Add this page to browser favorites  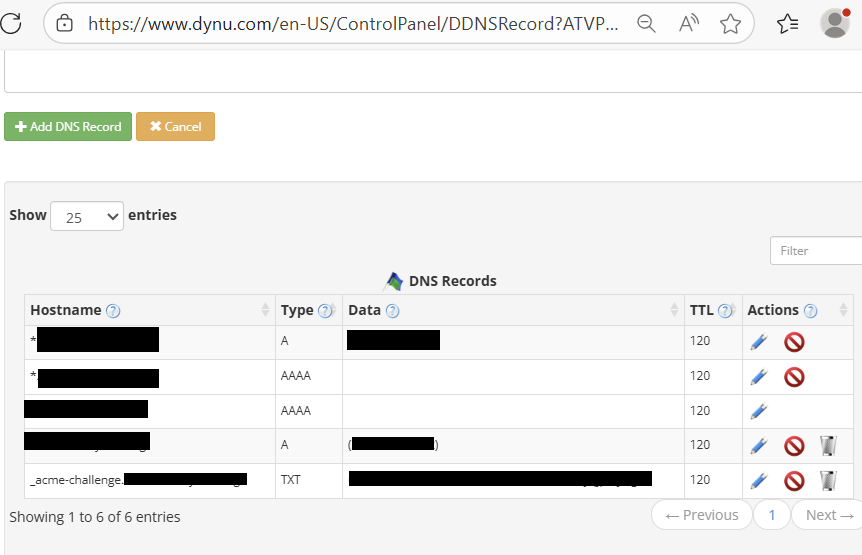click(x=730, y=23)
